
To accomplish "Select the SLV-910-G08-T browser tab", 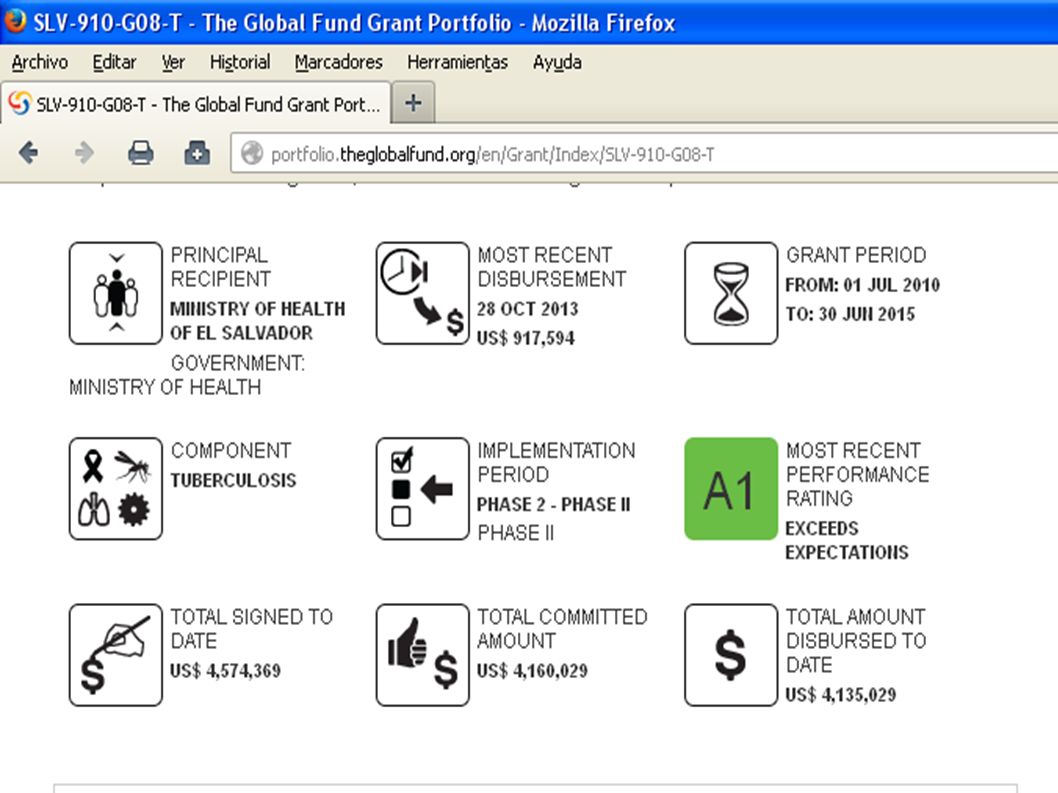I will [x=196, y=104].
